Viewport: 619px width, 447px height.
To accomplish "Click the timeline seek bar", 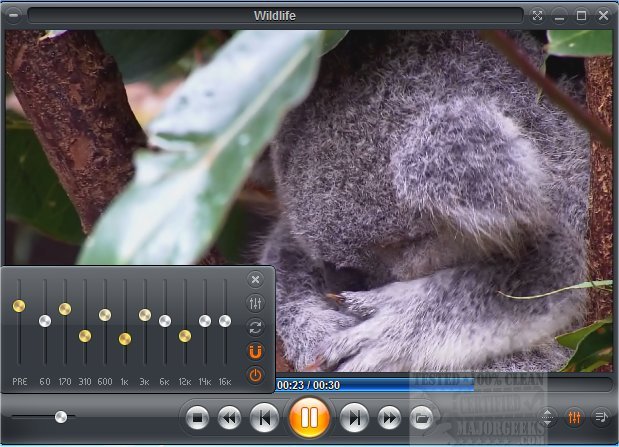I will (440, 384).
